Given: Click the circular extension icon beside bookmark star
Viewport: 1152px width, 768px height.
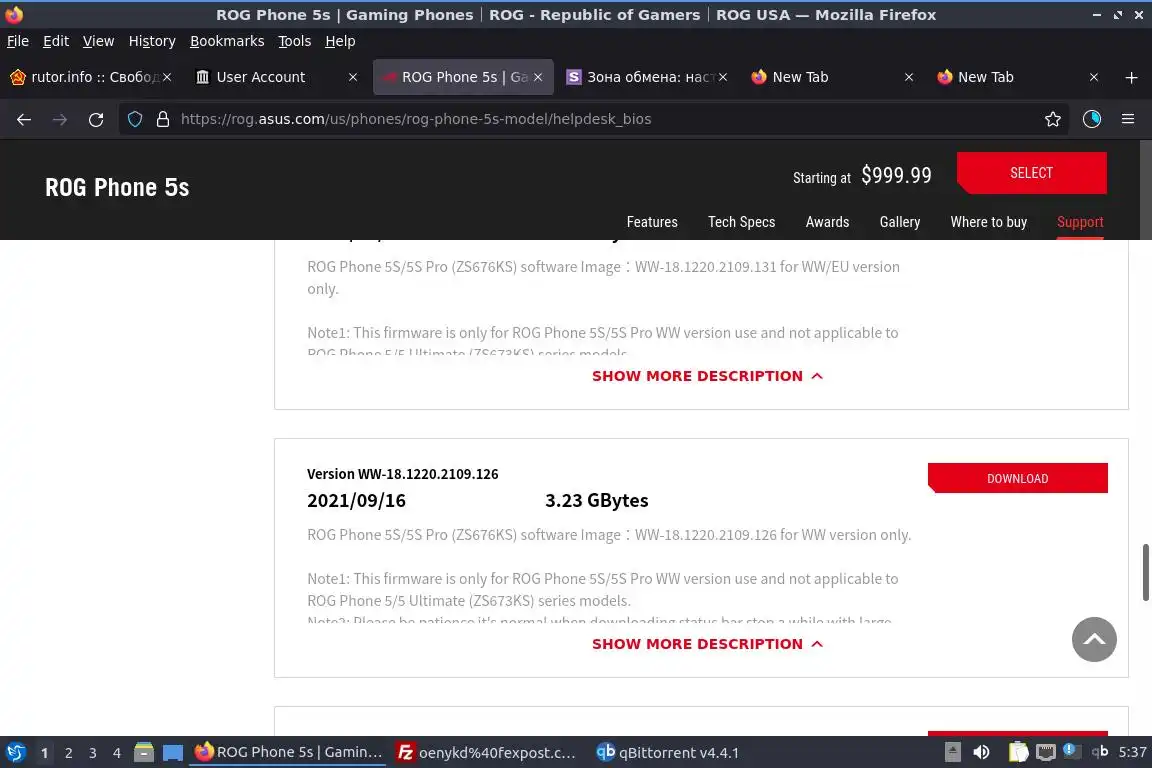Looking at the screenshot, I should coord(1092,119).
